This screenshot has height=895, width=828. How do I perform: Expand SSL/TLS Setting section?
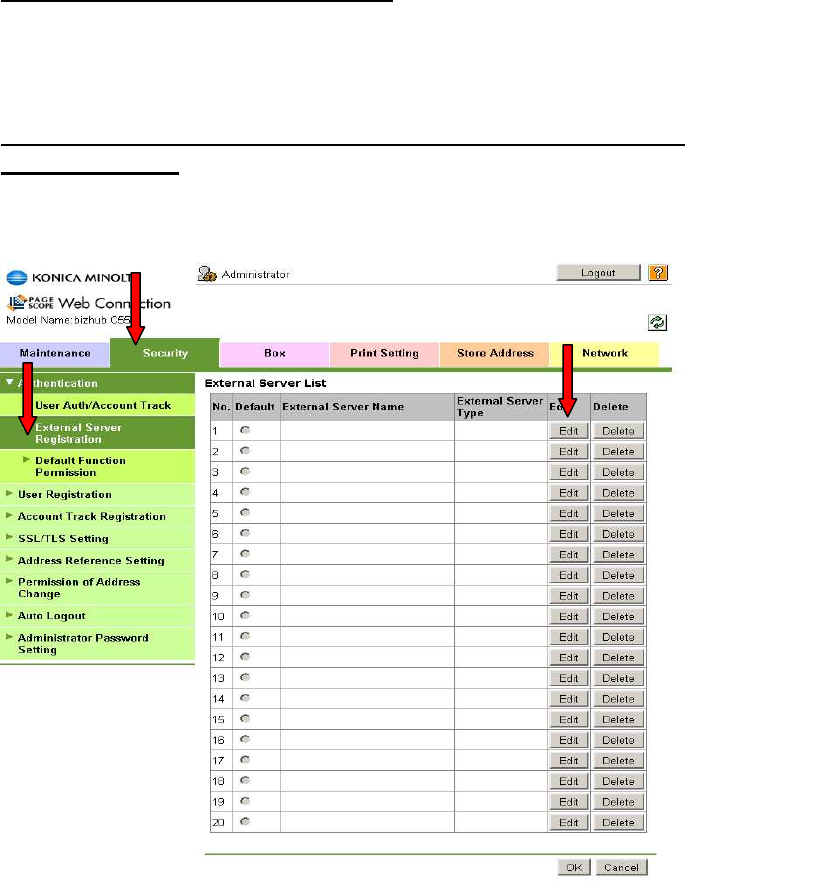pos(9,537)
